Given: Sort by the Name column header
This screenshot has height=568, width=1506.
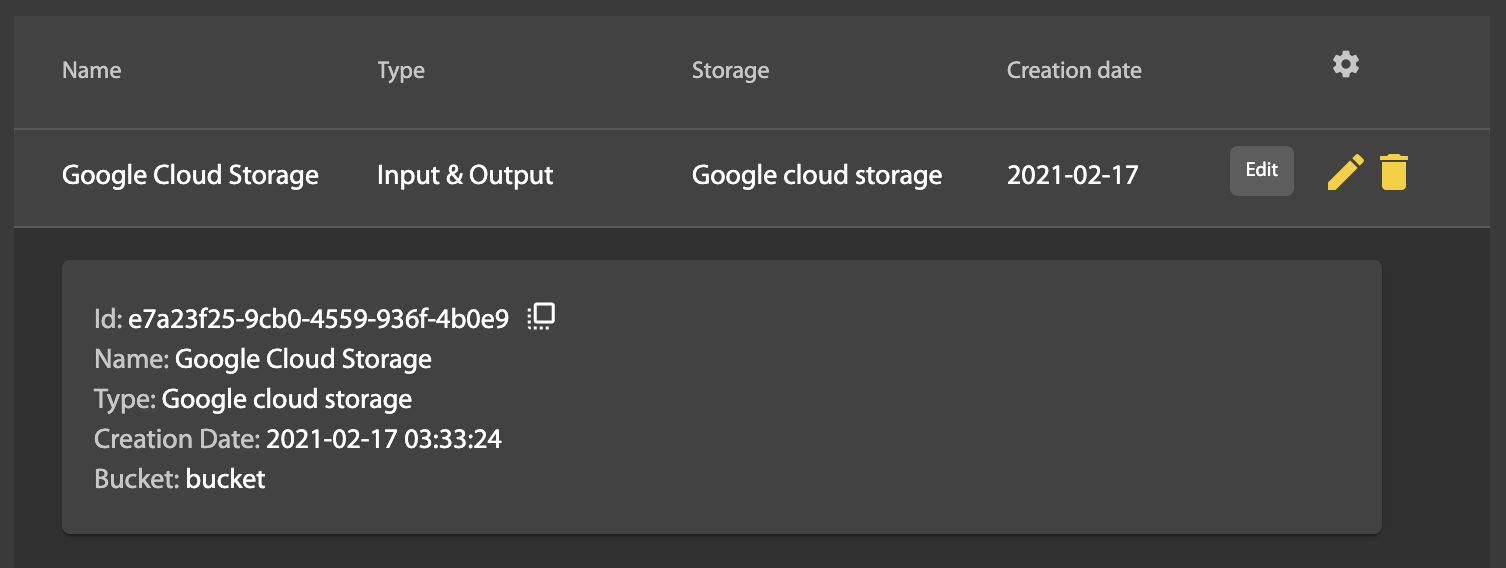Looking at the screenshot, I should click(x=91, y=70).
